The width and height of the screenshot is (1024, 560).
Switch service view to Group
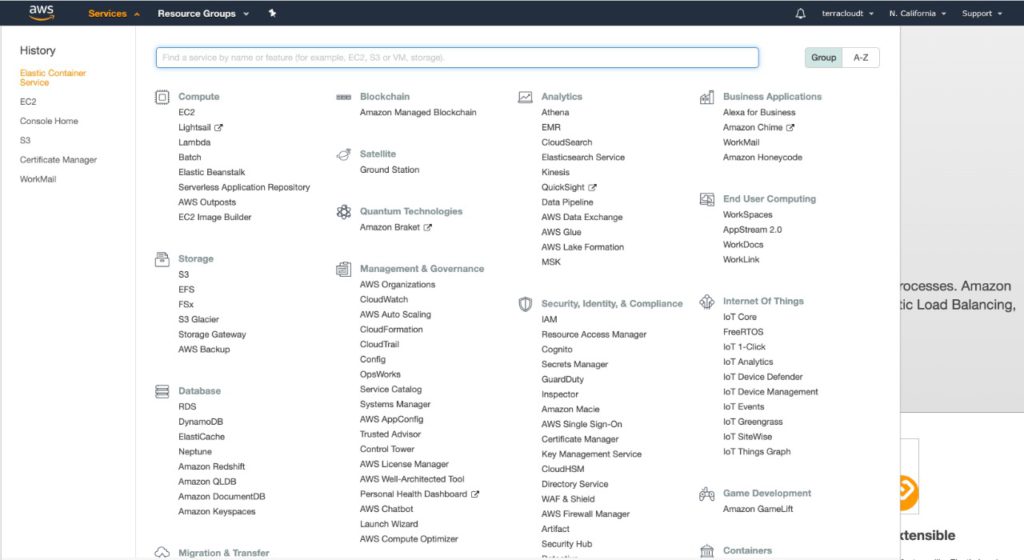coord(823,58)
